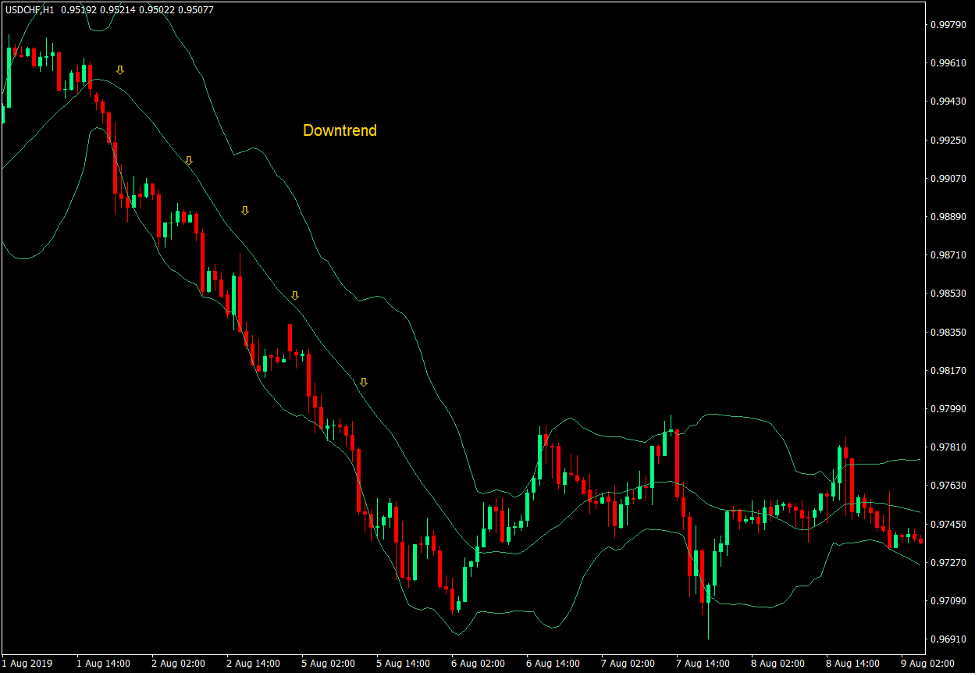
Task: Click the 0.96910 price at scale bottom
Action: pos(947,639)
